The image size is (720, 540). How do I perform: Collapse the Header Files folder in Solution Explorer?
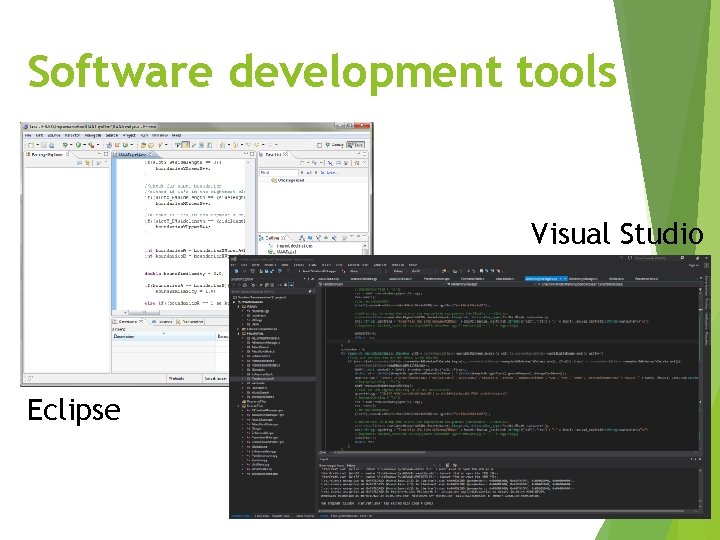pos(238,333)
